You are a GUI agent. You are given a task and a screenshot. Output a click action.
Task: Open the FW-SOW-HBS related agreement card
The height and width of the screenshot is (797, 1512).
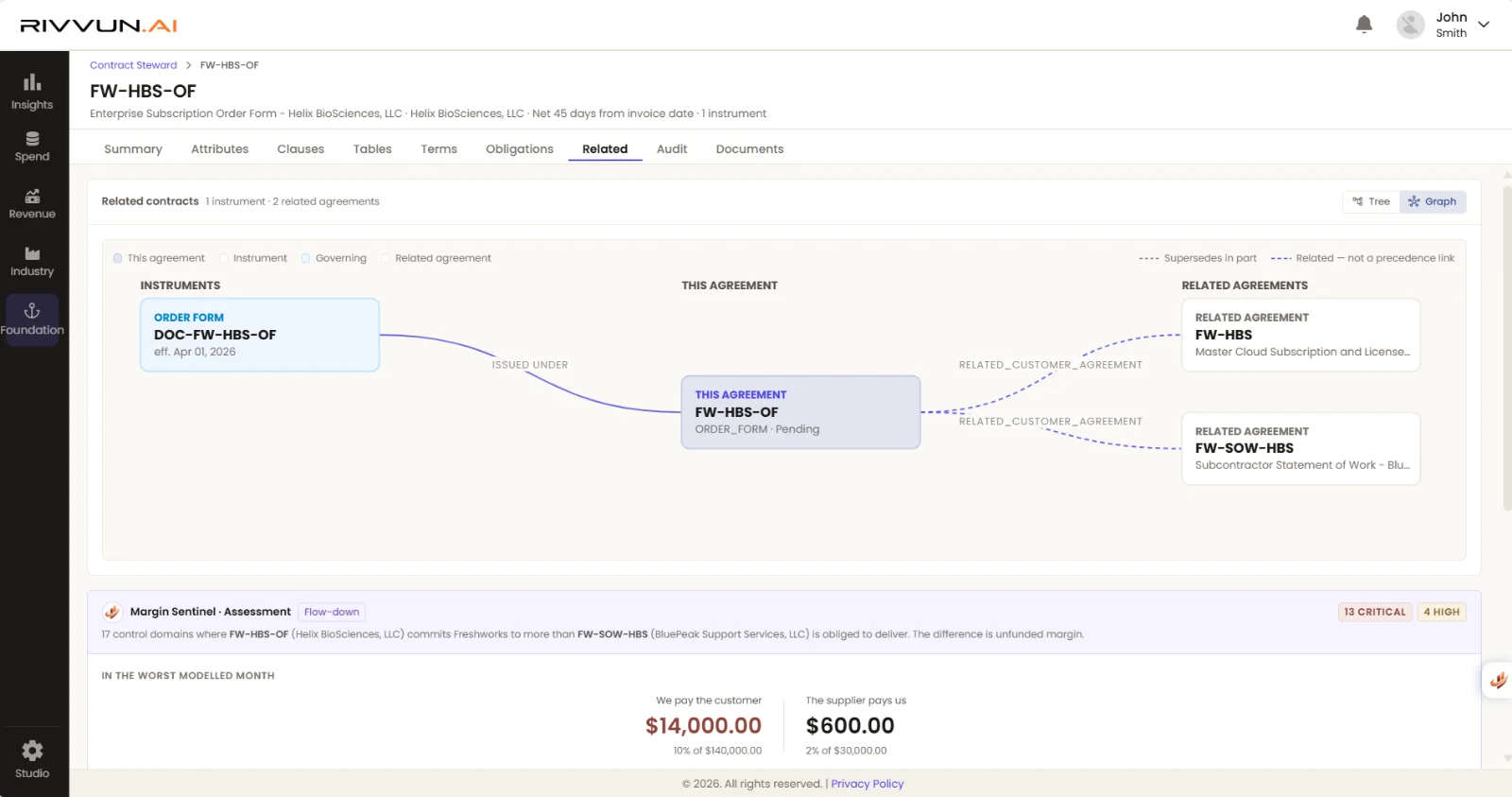[x=1300, y=448]
